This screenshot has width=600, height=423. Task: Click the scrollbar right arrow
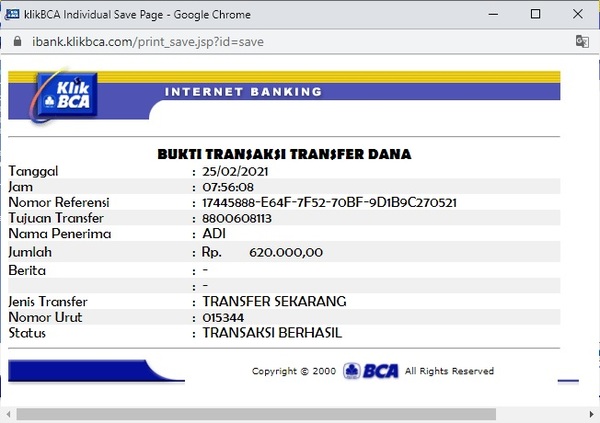click(x=592, y=414)
